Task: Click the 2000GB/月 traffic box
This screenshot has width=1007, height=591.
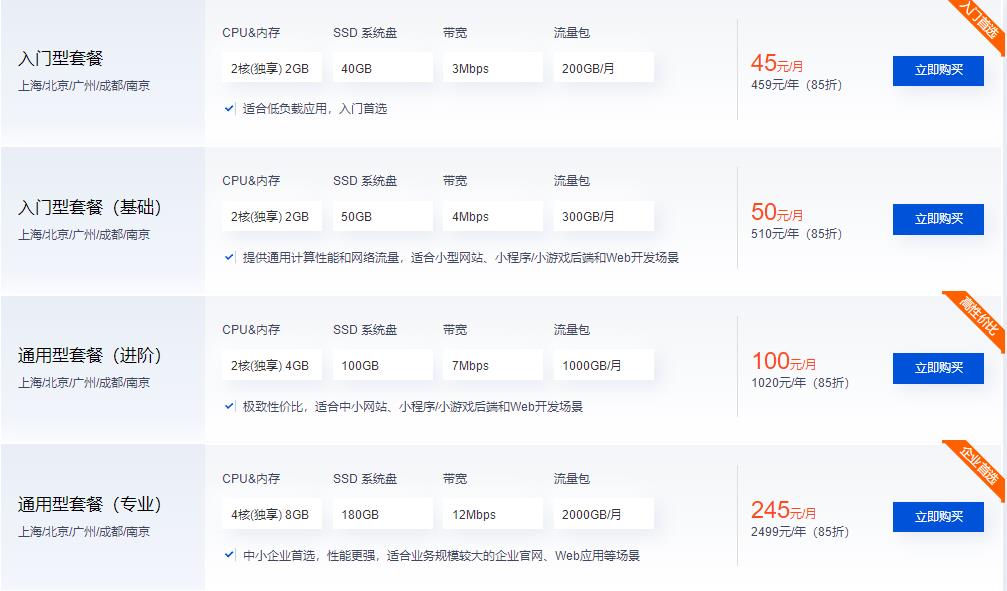Action: 603,515
